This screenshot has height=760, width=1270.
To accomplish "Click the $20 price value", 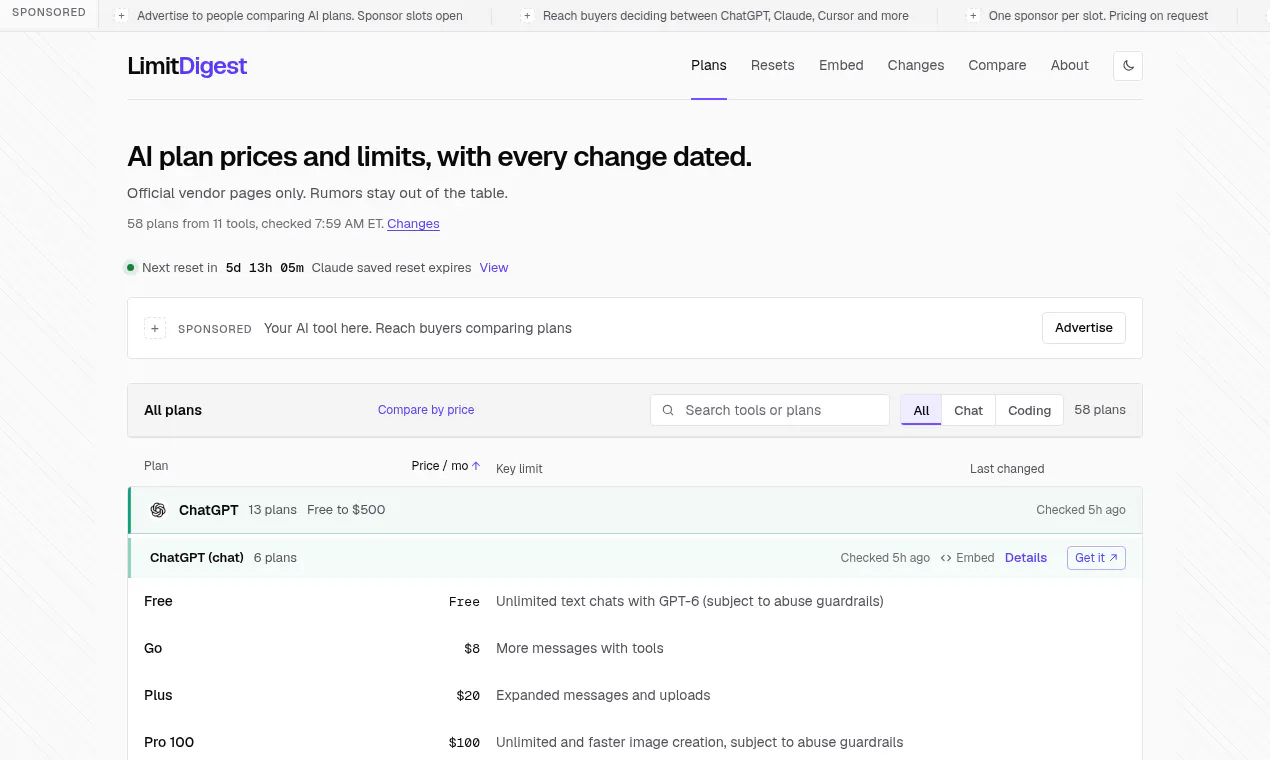I will tap(468, 696).
